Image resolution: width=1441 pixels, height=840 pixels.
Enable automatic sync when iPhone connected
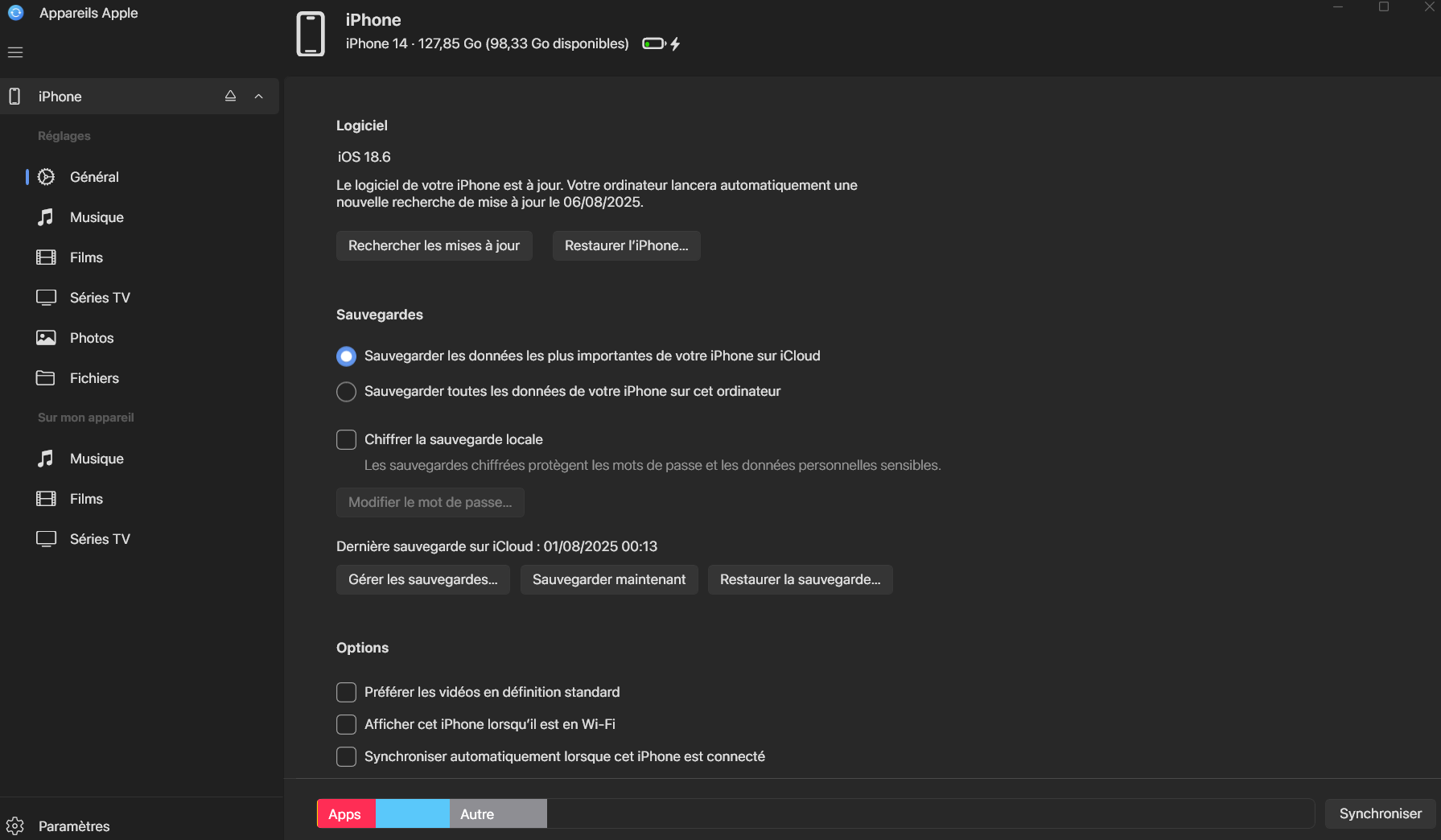click(x=346, y=757)
